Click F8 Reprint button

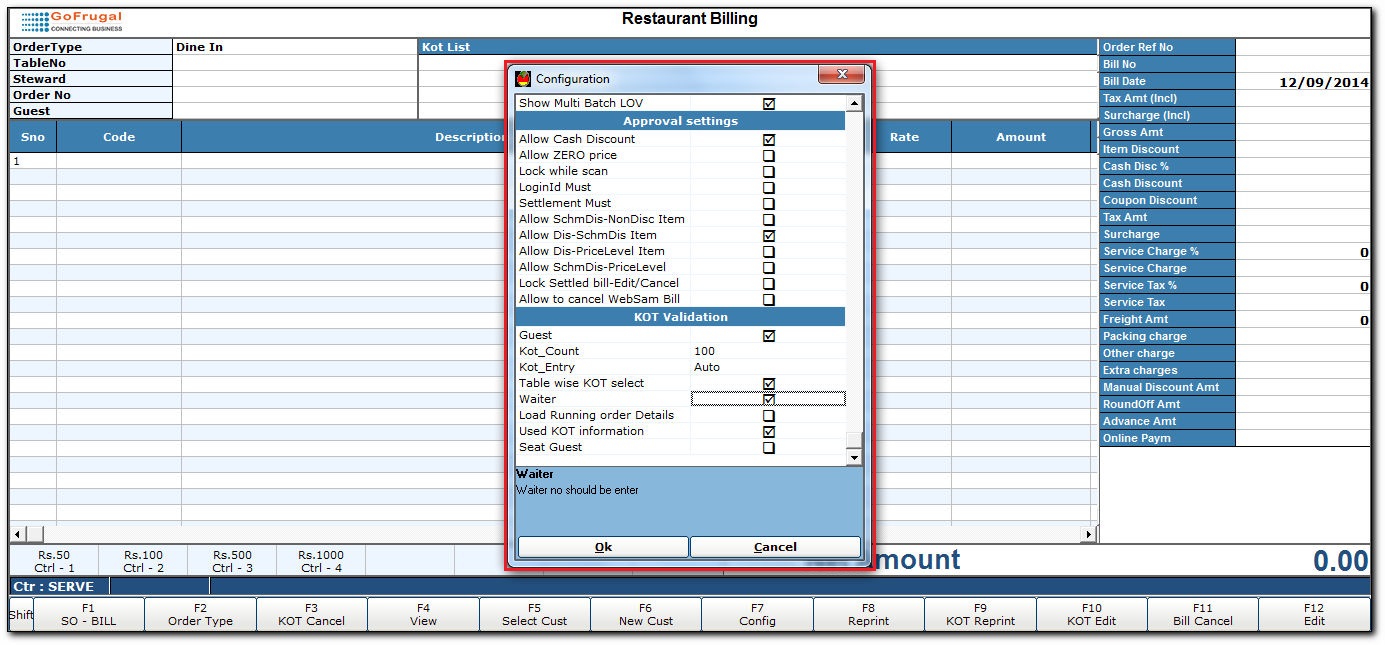tap(868, 614)
